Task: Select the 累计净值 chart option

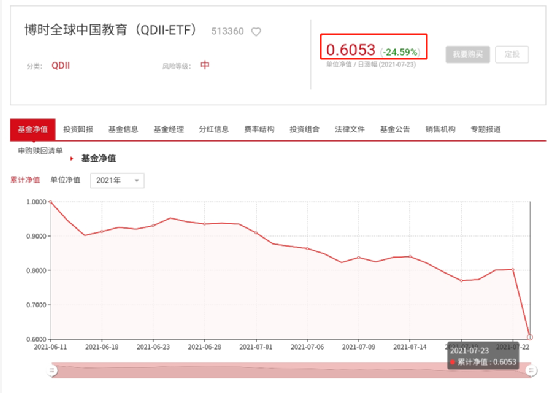Action: [x=25, y=180]
